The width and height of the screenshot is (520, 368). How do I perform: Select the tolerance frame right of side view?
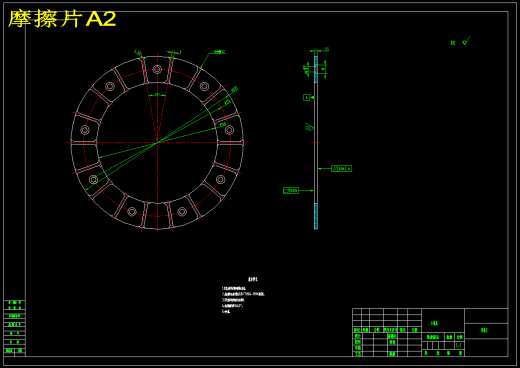[341, 169]
